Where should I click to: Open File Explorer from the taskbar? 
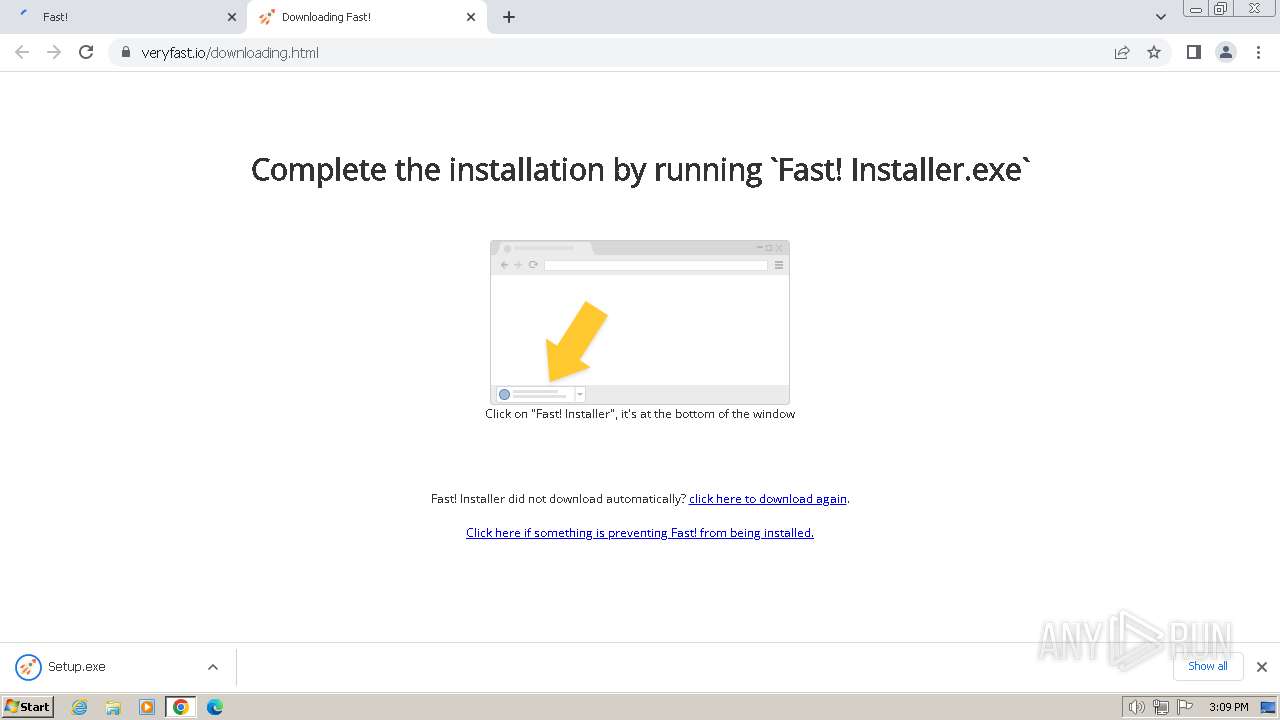(x=113, y=707)
